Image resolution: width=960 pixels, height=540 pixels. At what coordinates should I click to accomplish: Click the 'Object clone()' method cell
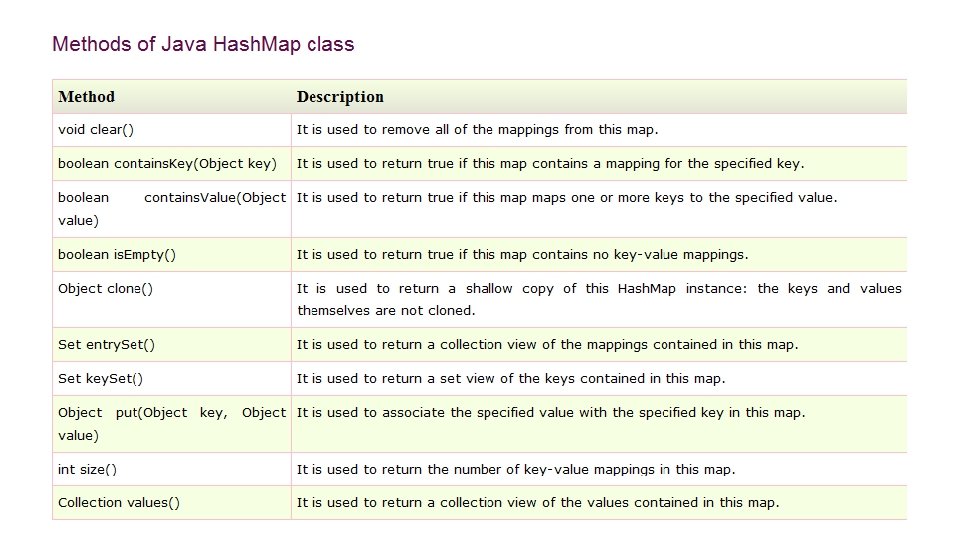(172, 299)
